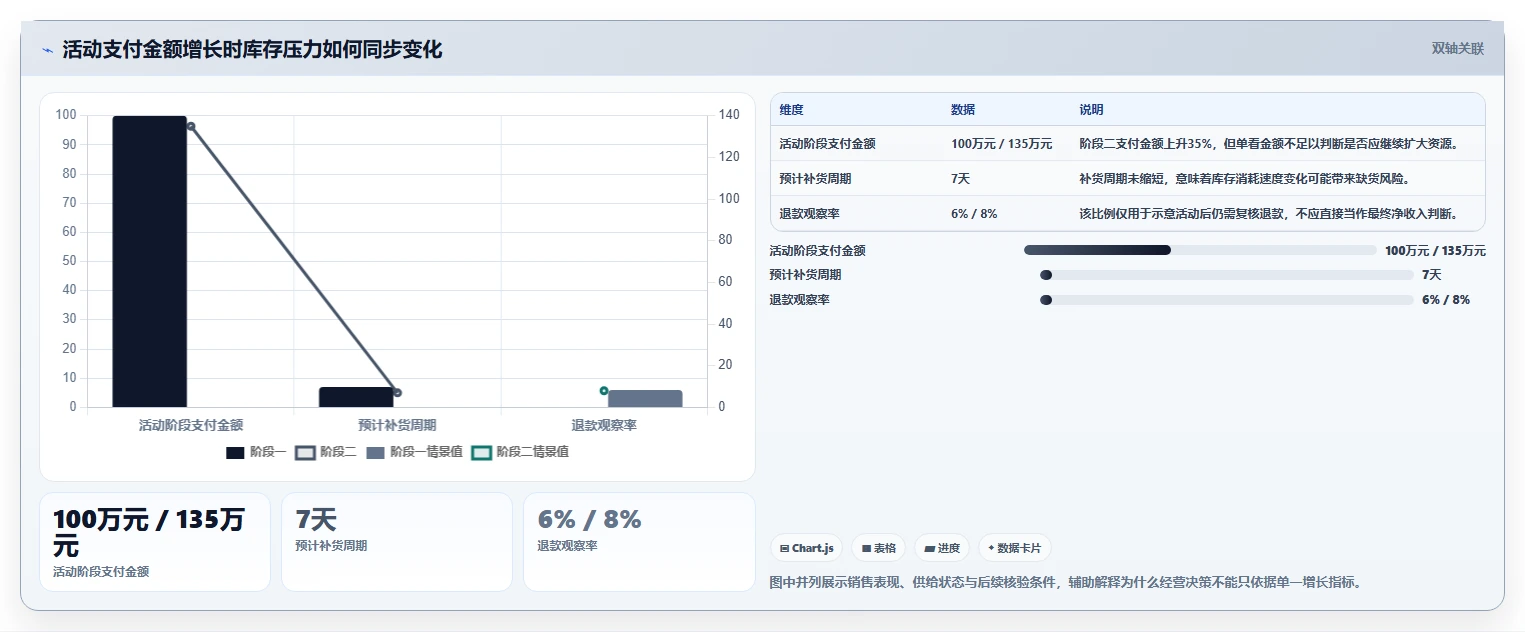Click the tall 活动阶段支付金额 dark bar
This screenshot has width=1525, height=632.
(149, 261)
